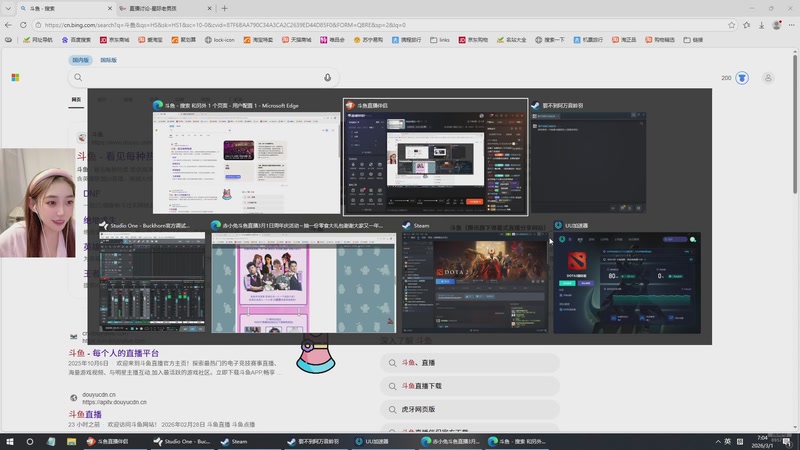
Task: Open the Microsoft Rewards medal icon
Action: pos(742,78)
